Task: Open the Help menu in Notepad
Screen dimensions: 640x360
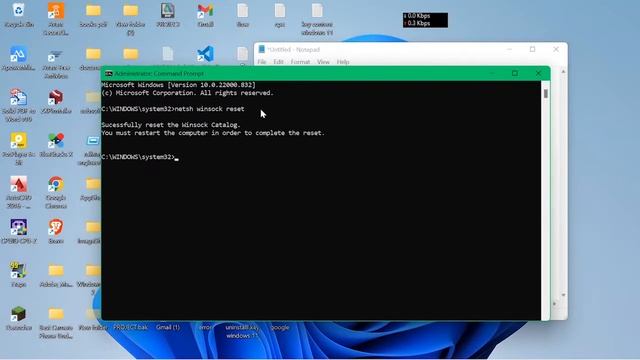Action: click(x=343, y=62)
